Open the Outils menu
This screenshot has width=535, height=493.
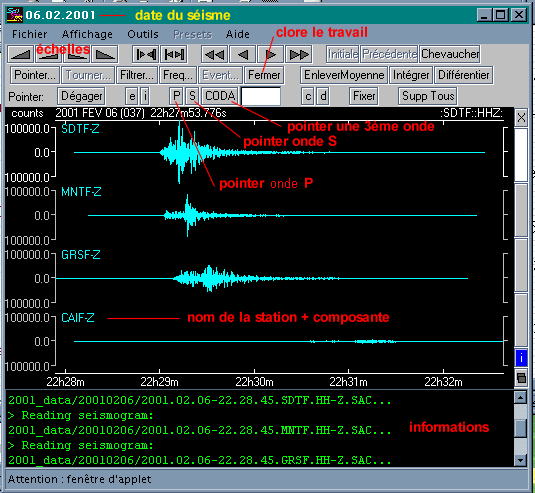tap(143, 34)
